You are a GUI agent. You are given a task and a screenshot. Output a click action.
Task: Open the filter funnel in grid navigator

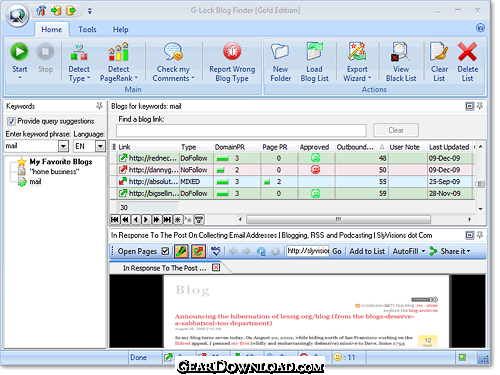[199, 219]
